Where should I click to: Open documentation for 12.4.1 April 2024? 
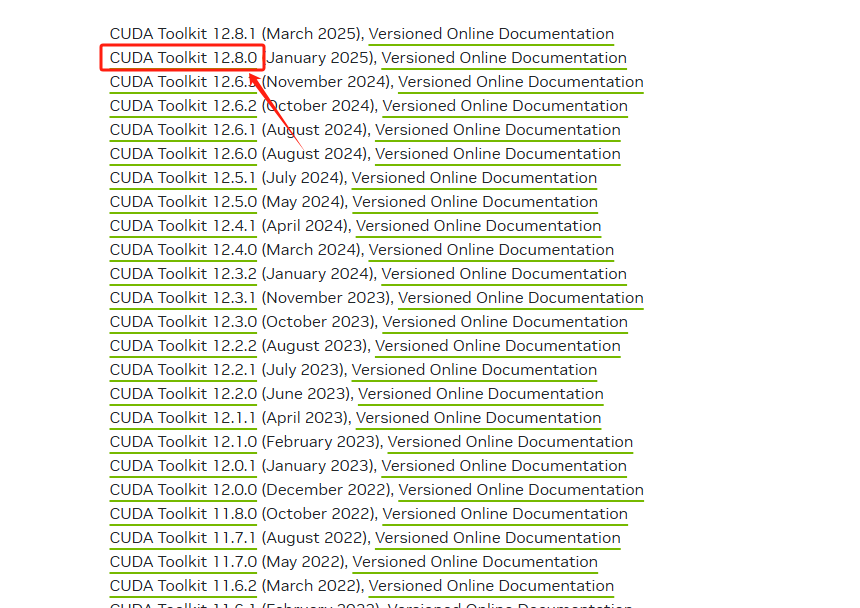click(478, 226)
